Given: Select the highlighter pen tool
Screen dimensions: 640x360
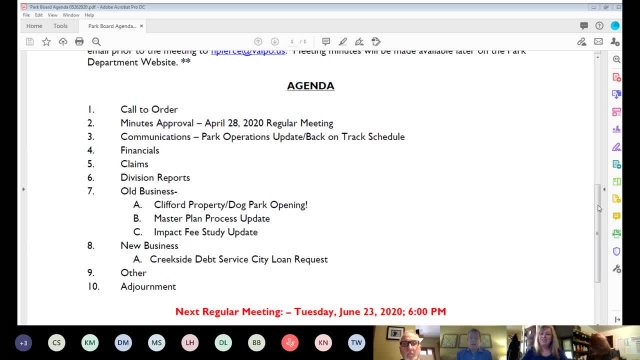Looking at the screenshot, I should pos(343,42).
